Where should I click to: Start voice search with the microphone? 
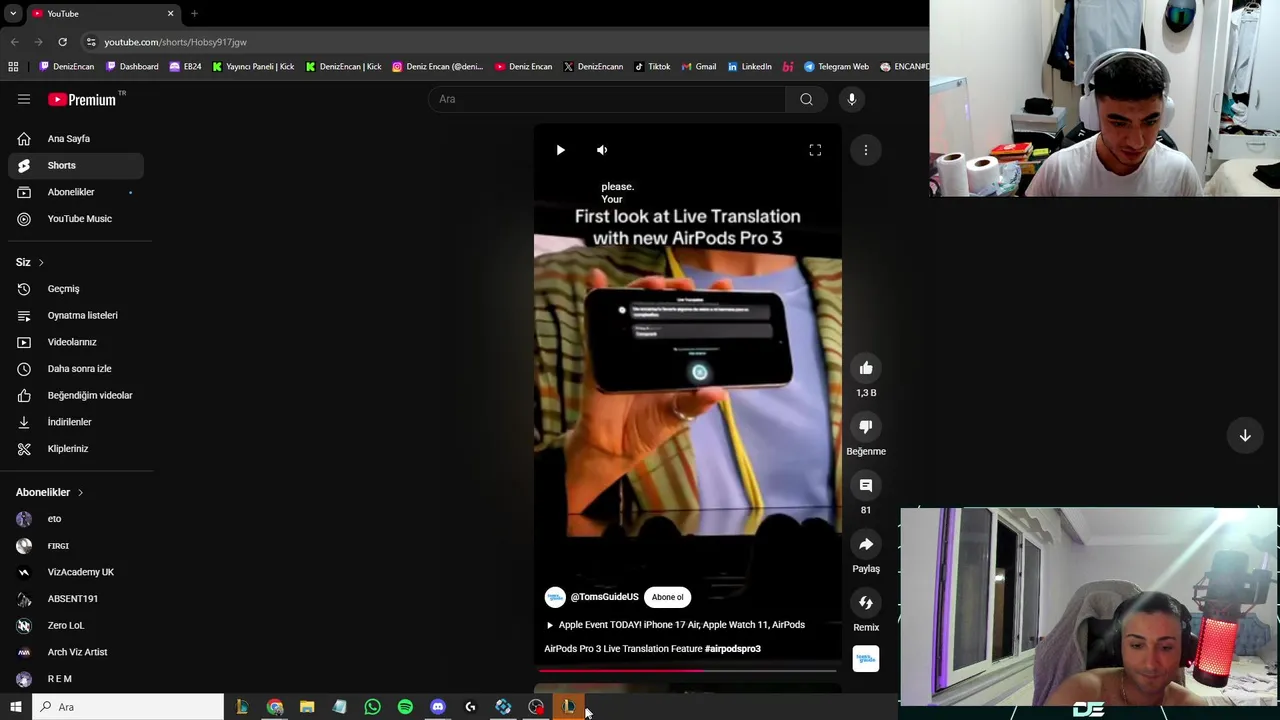coord(852,99)
